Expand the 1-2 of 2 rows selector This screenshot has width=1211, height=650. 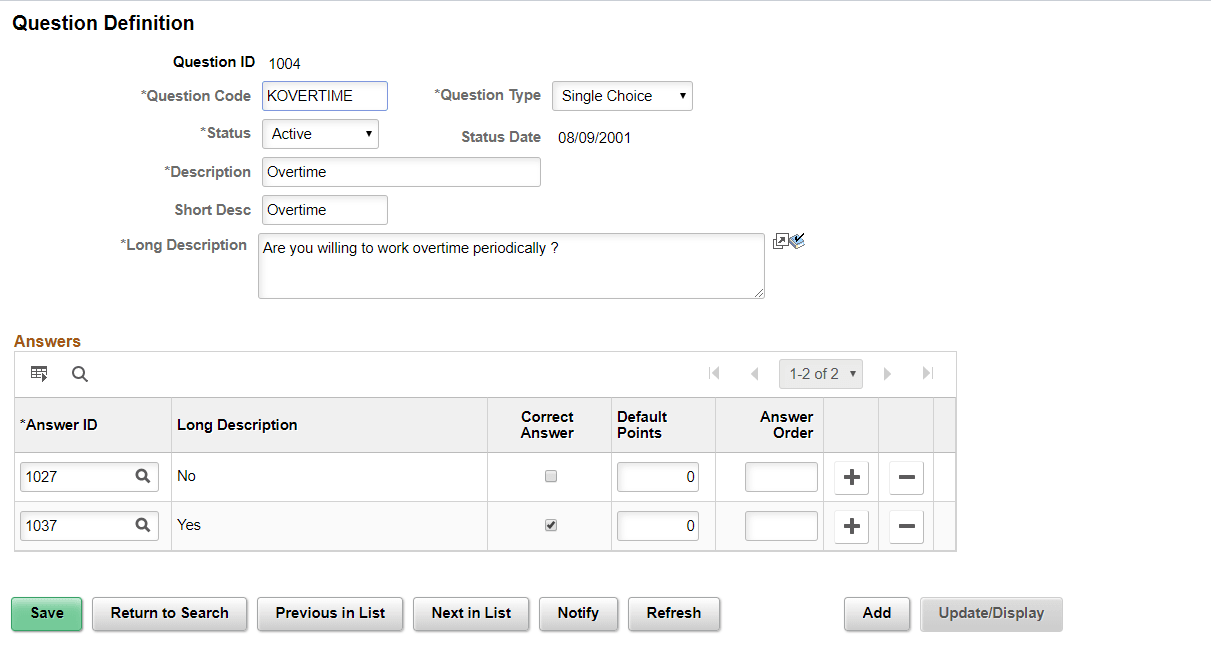click(x=821, y=374)
